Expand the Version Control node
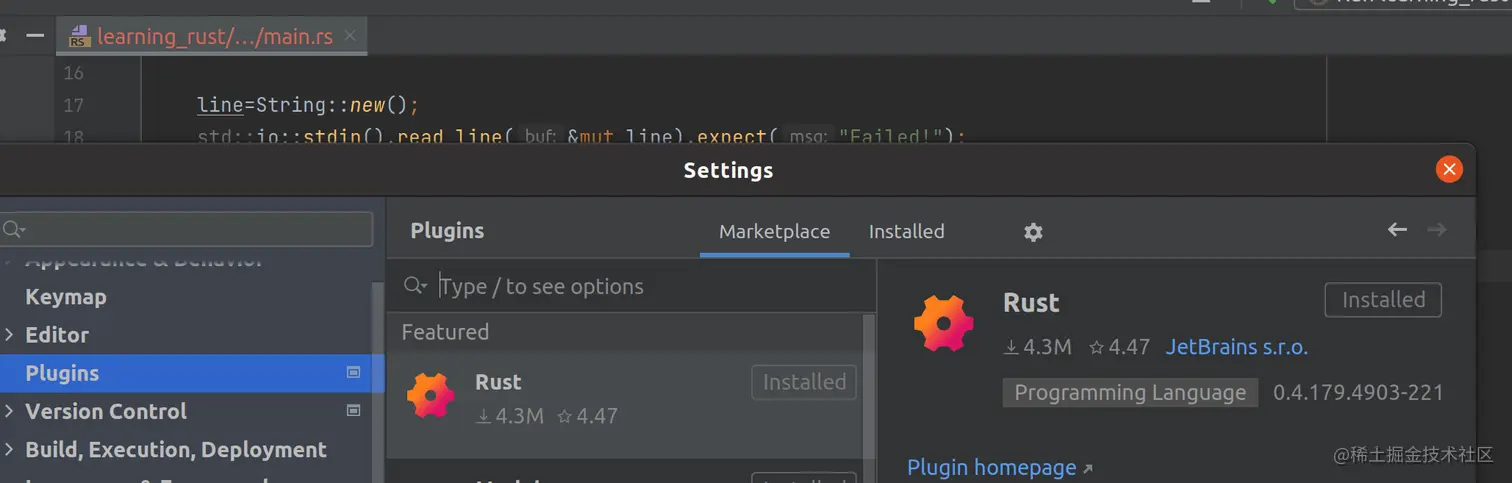 coord(9,411)
